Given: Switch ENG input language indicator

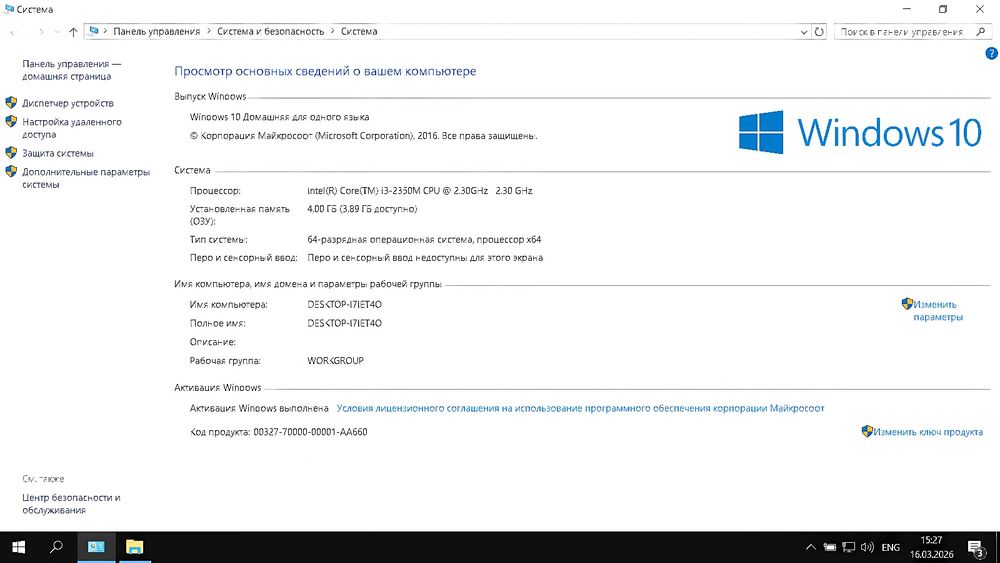Looking at the screenshot, I should (891, 547).
